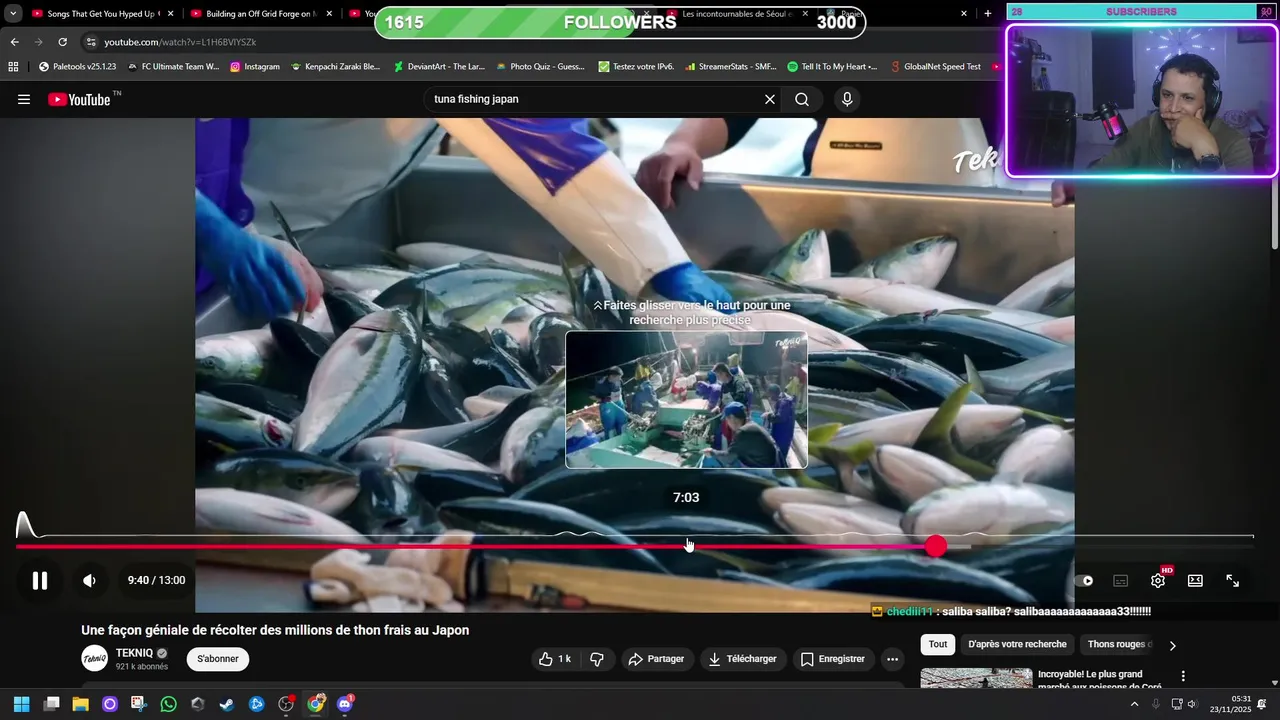The width and height of the screenshot is (1280, 720).
Task: Open the 'Tell It To My Heart' bookmark
Action: pyautogui.click(x=832, y=67)
